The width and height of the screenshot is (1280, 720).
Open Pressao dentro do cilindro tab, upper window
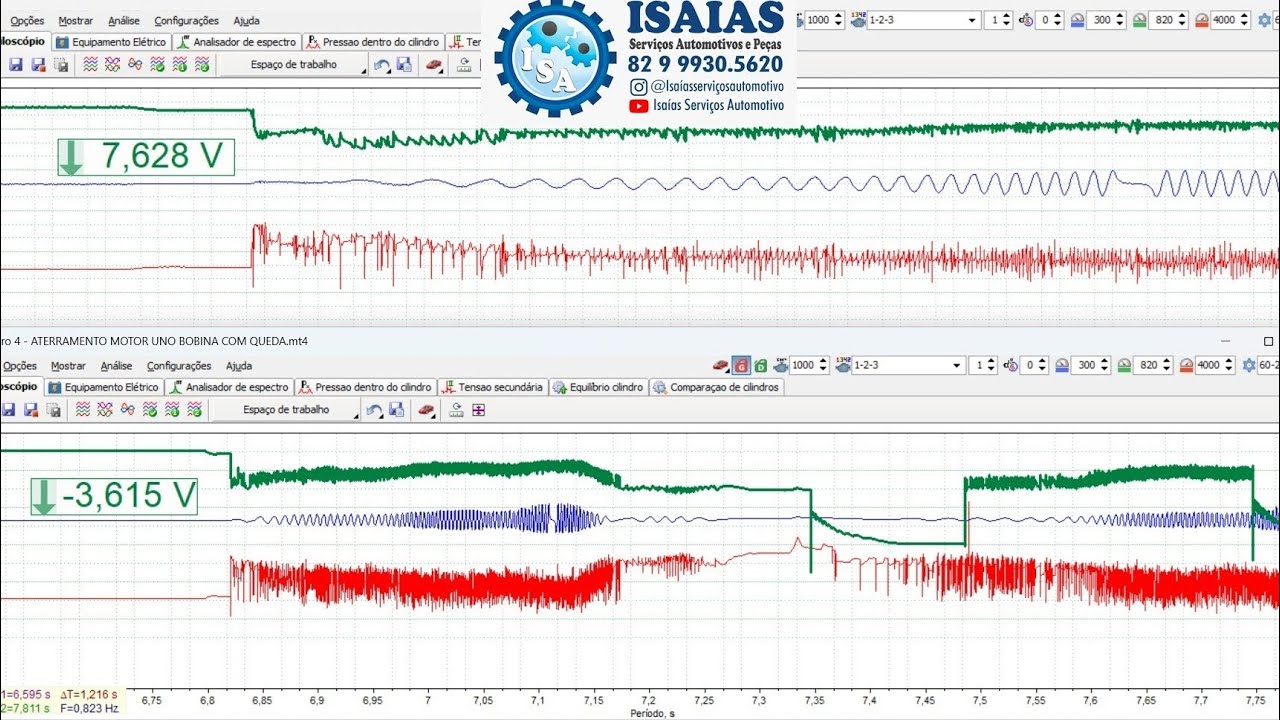(373, 42)
